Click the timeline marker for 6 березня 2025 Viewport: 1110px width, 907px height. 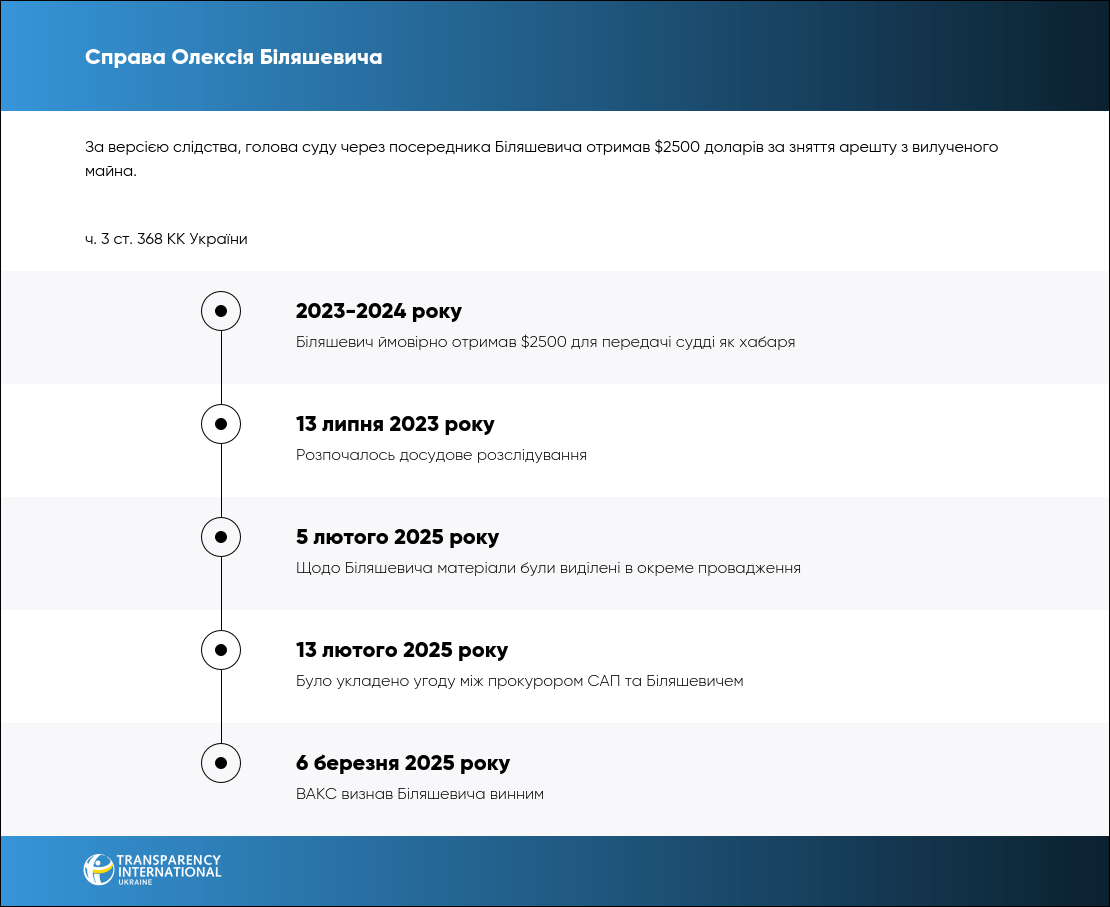click(x=221, y=763)
